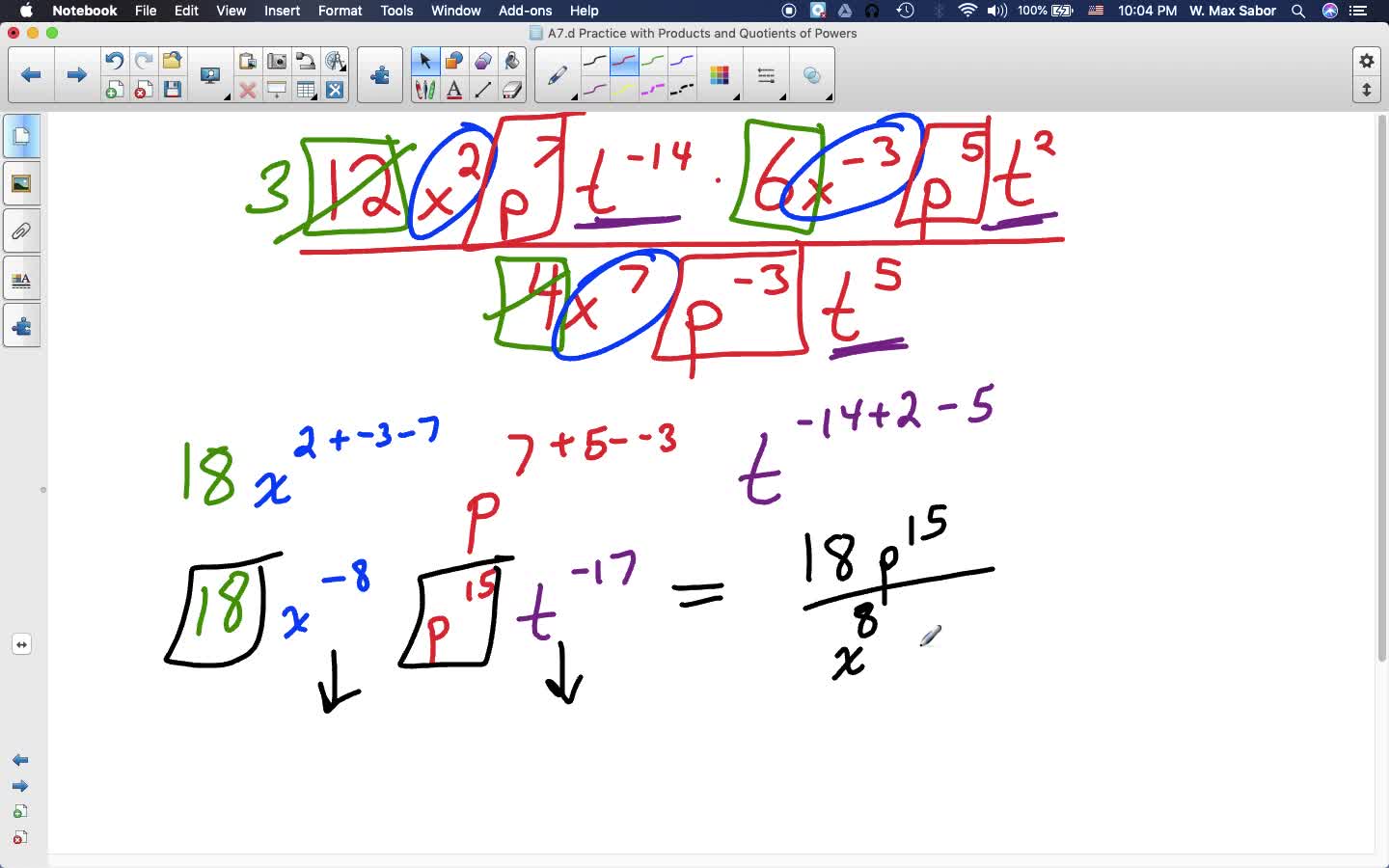Open the document camera tool
The height and width of the screenshot is (868, 1389).
click(x=306, y=61)
